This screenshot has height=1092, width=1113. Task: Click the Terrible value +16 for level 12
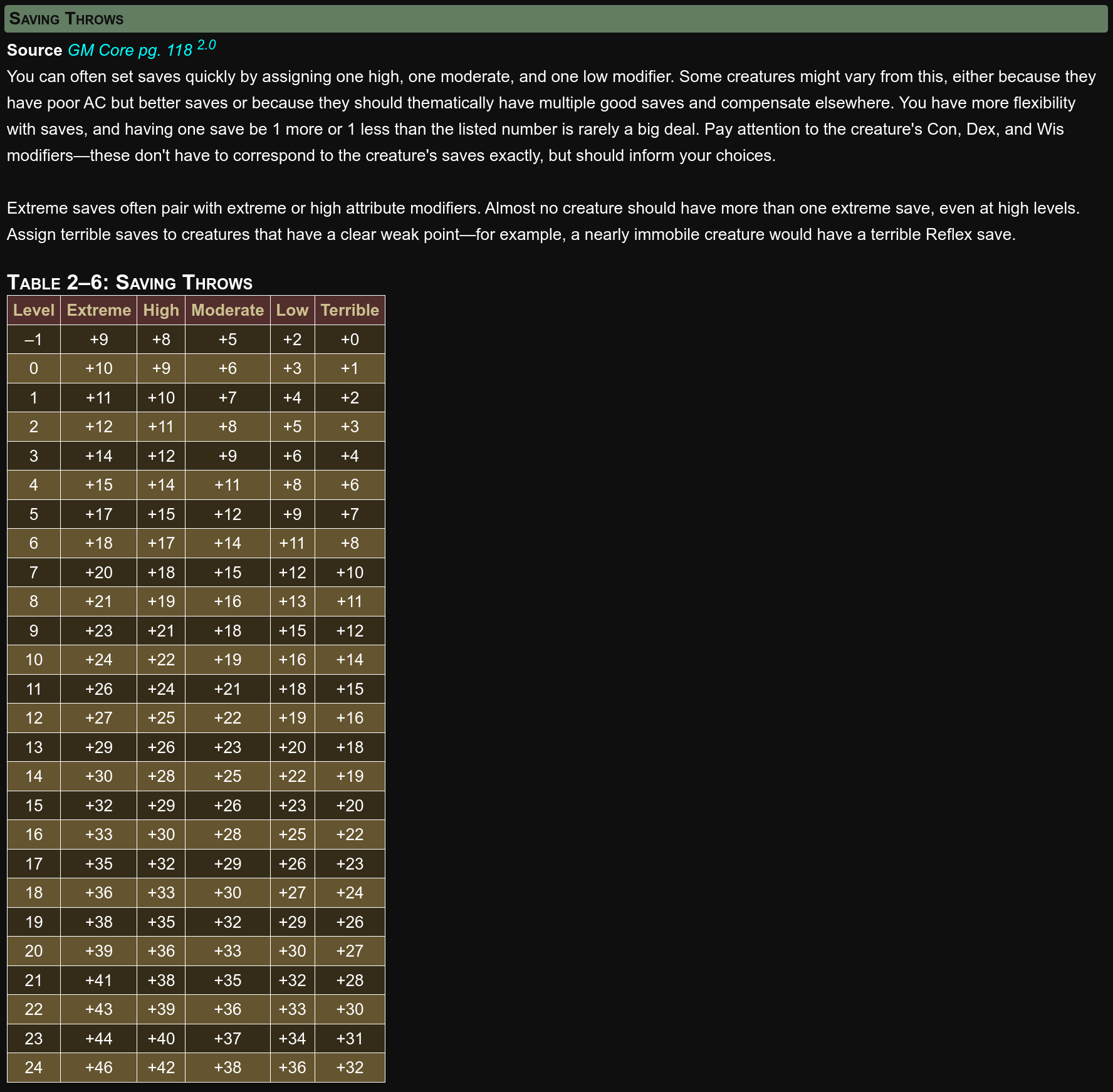pyautogui.click(x=350, y=718)
